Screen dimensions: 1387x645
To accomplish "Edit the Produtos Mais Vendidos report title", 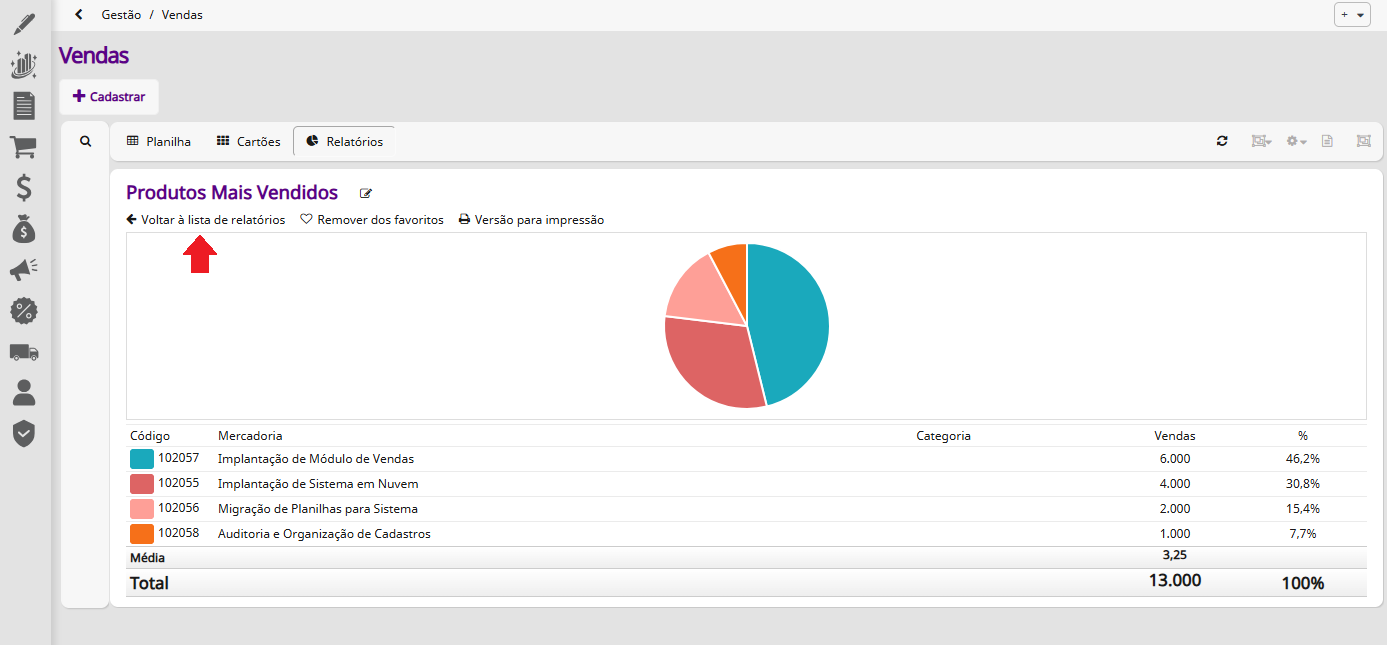I will pos(366,194).
